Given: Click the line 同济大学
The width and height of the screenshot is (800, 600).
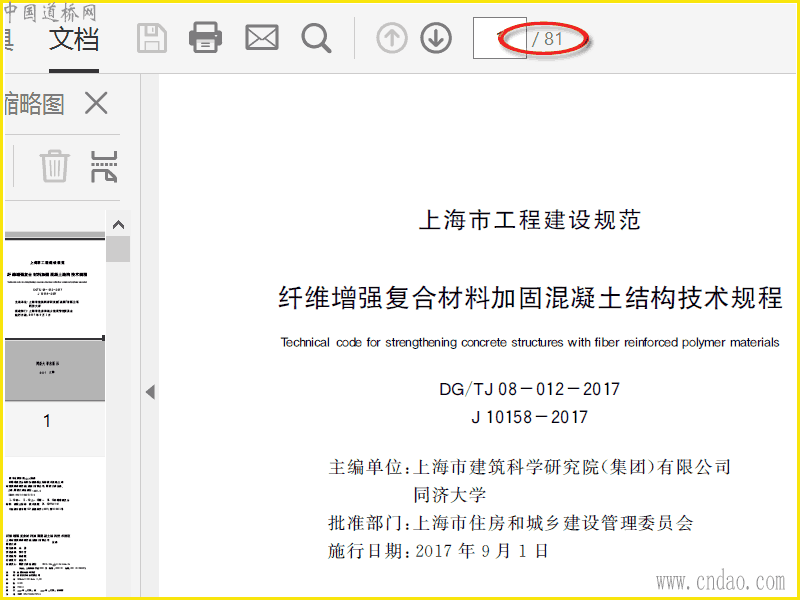Looking at the screenshot, I should [449, 495].
